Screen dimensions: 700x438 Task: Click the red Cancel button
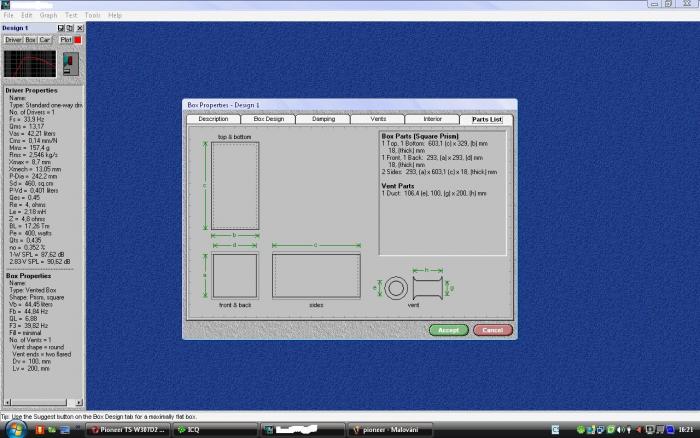point(492,330)
